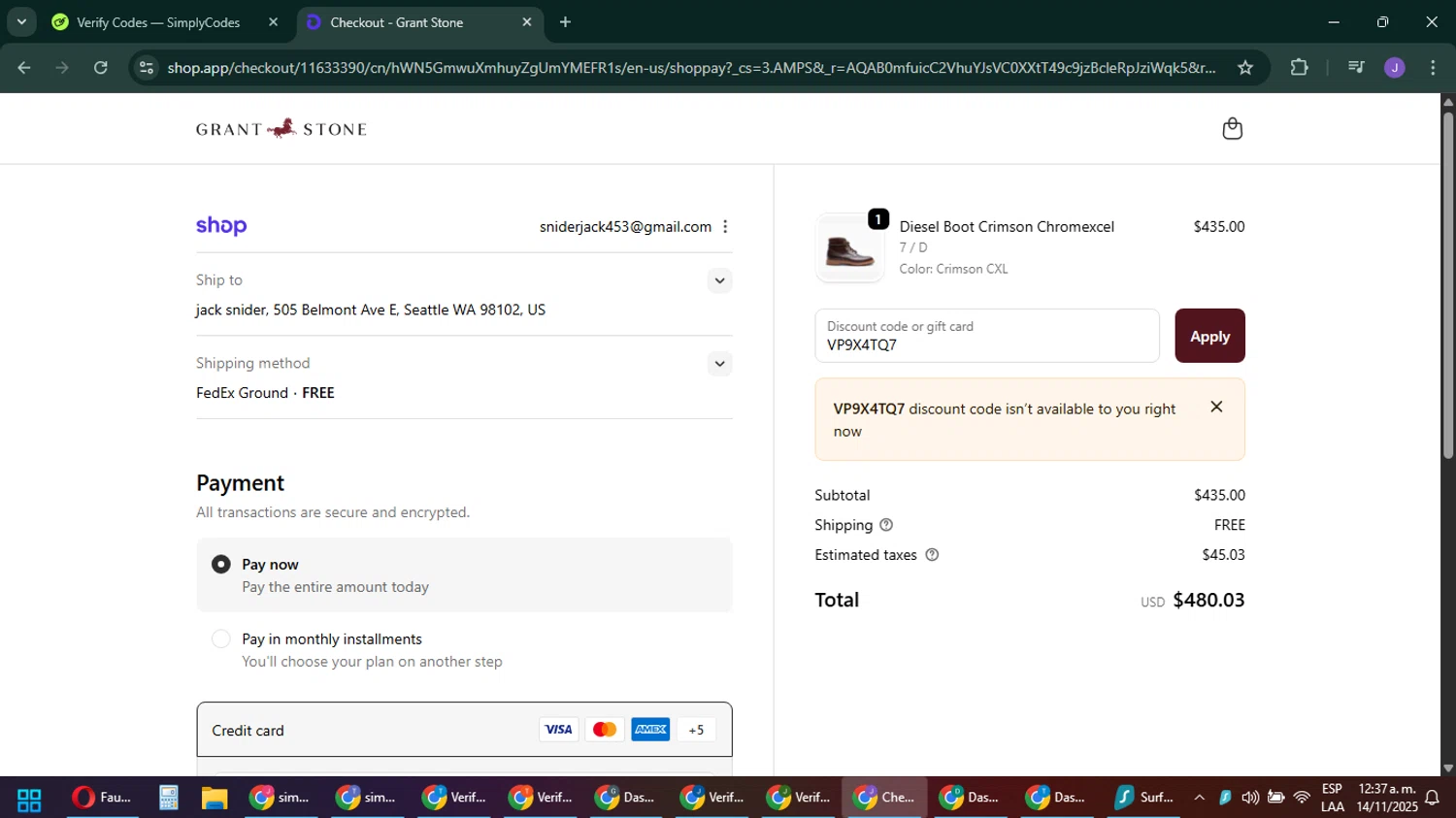
Task: Open Surfshark app from taskbar
Action: pos(1144,798)
